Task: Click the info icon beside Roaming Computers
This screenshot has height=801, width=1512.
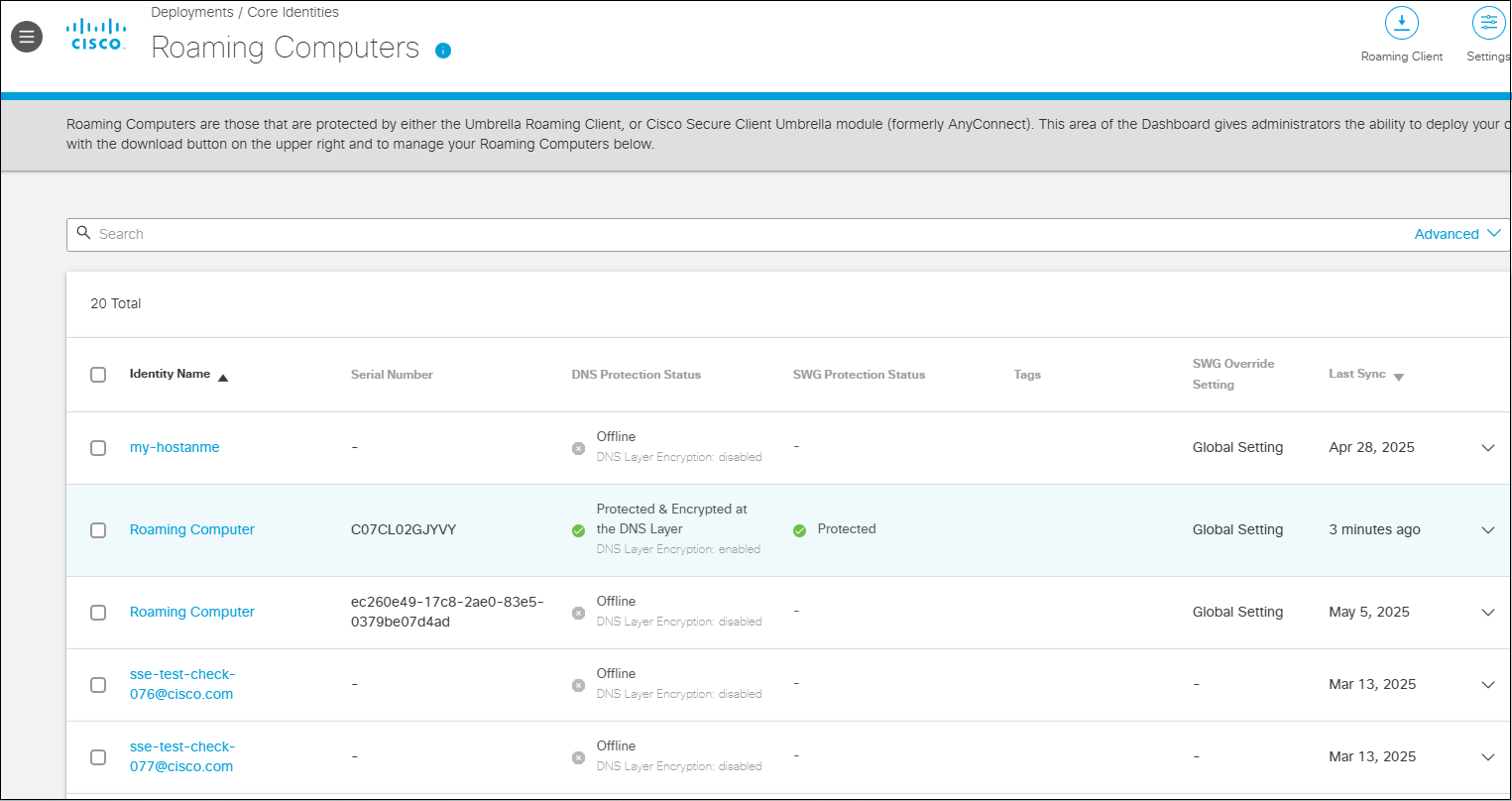Action: 443,51
